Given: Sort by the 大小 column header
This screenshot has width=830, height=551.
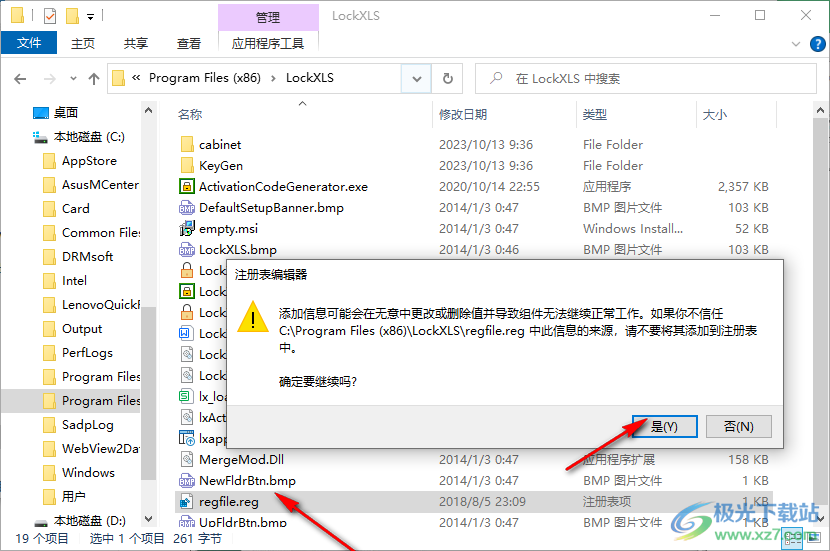Looking at the screenshot, I should point(715,114).
